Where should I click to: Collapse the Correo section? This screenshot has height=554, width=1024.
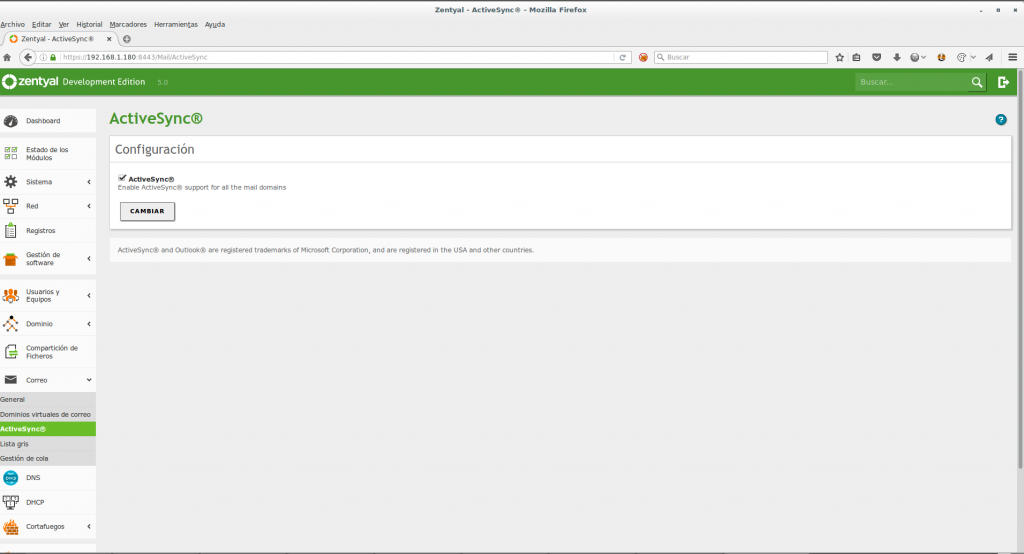[x=89, y=380]
